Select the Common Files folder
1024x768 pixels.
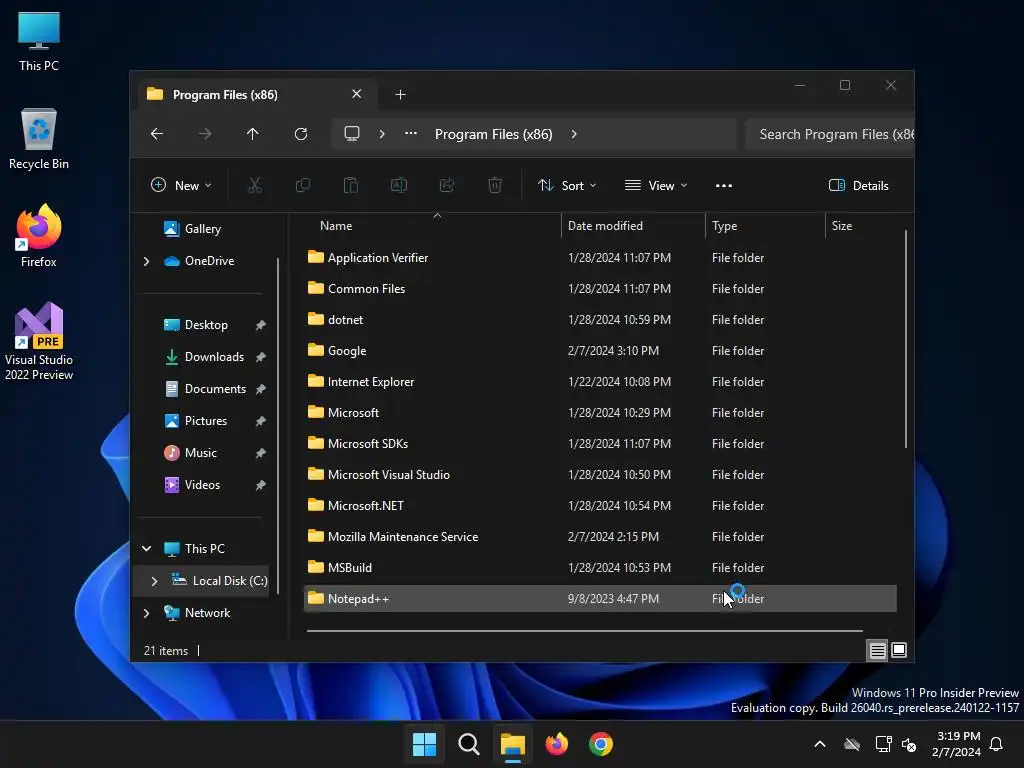tap(600, 289)
